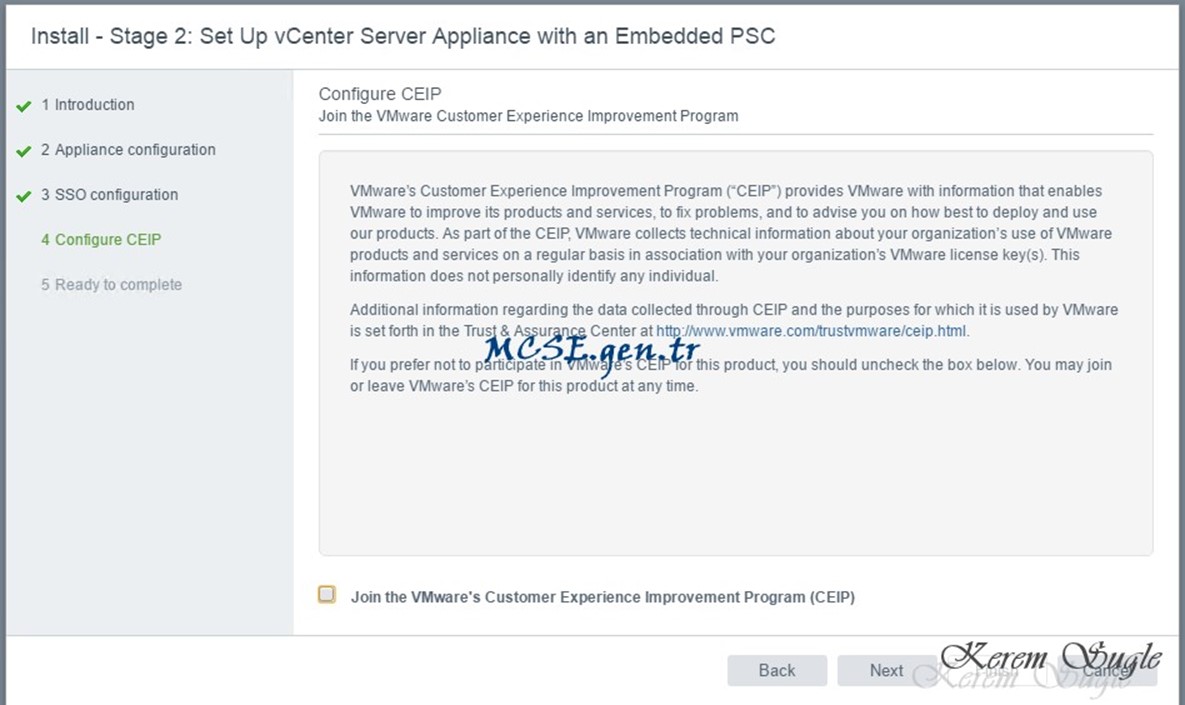Click the Install - Stage 2 wizard title
Viewport: 1185px width, 705px height.
(x=403, y=36)
